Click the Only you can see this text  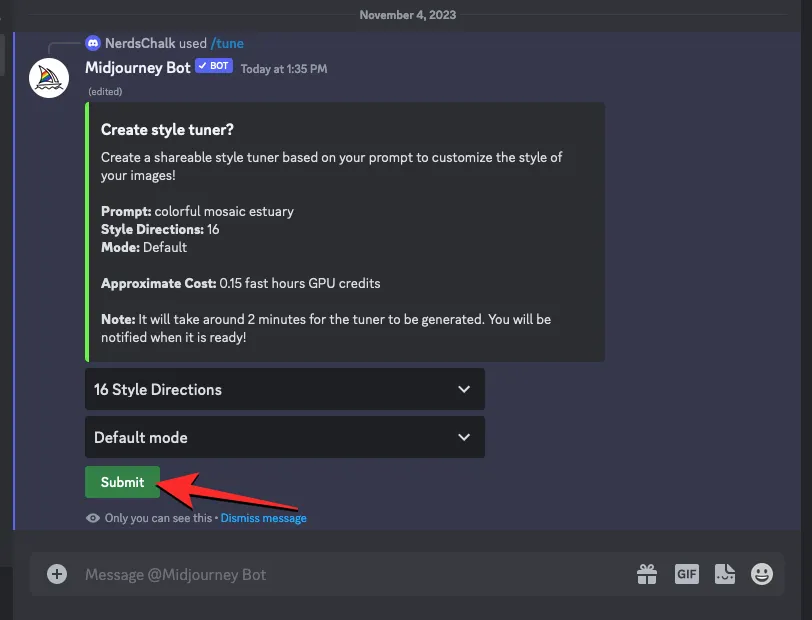point(158,518)
